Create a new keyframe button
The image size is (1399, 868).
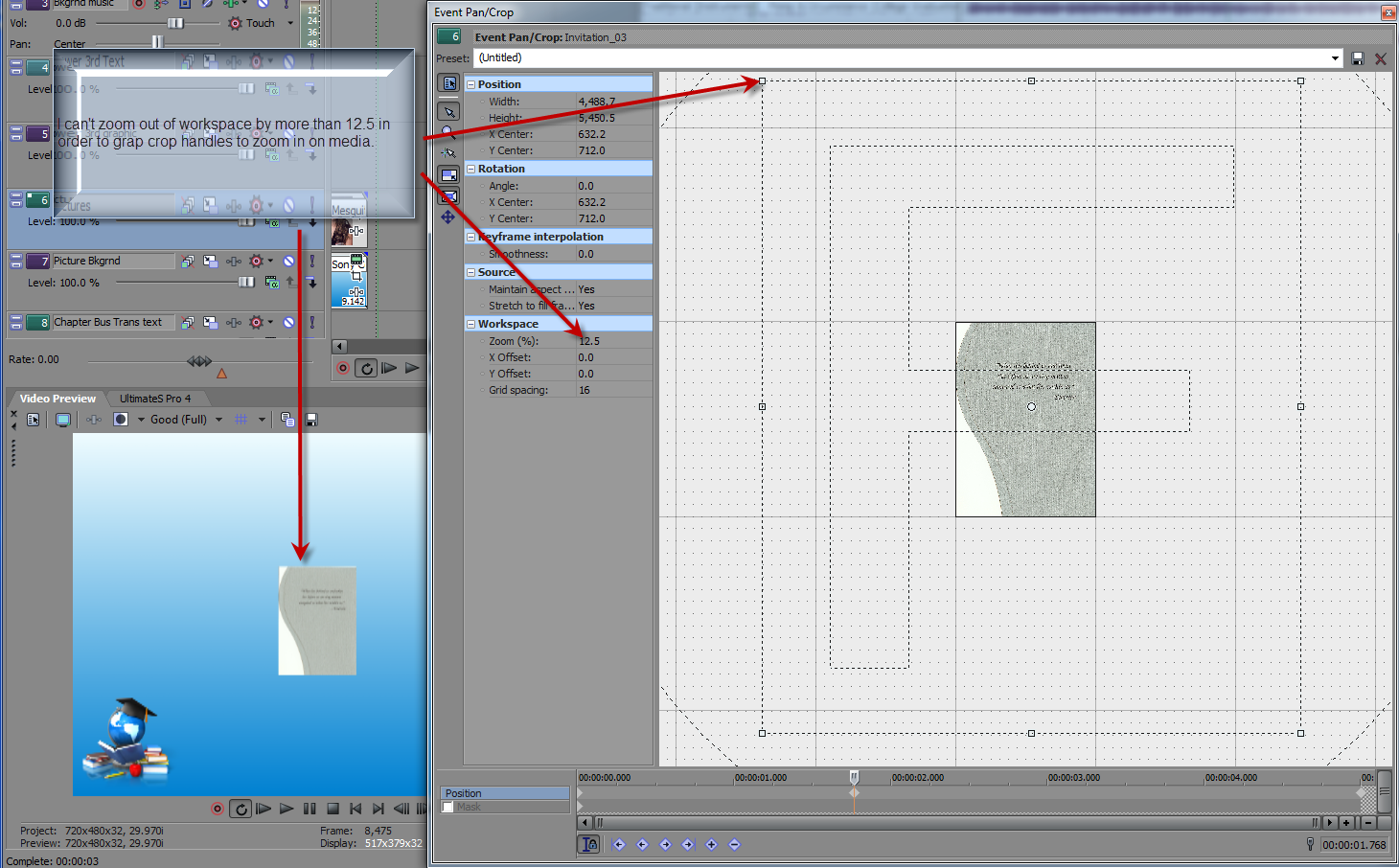711,844
